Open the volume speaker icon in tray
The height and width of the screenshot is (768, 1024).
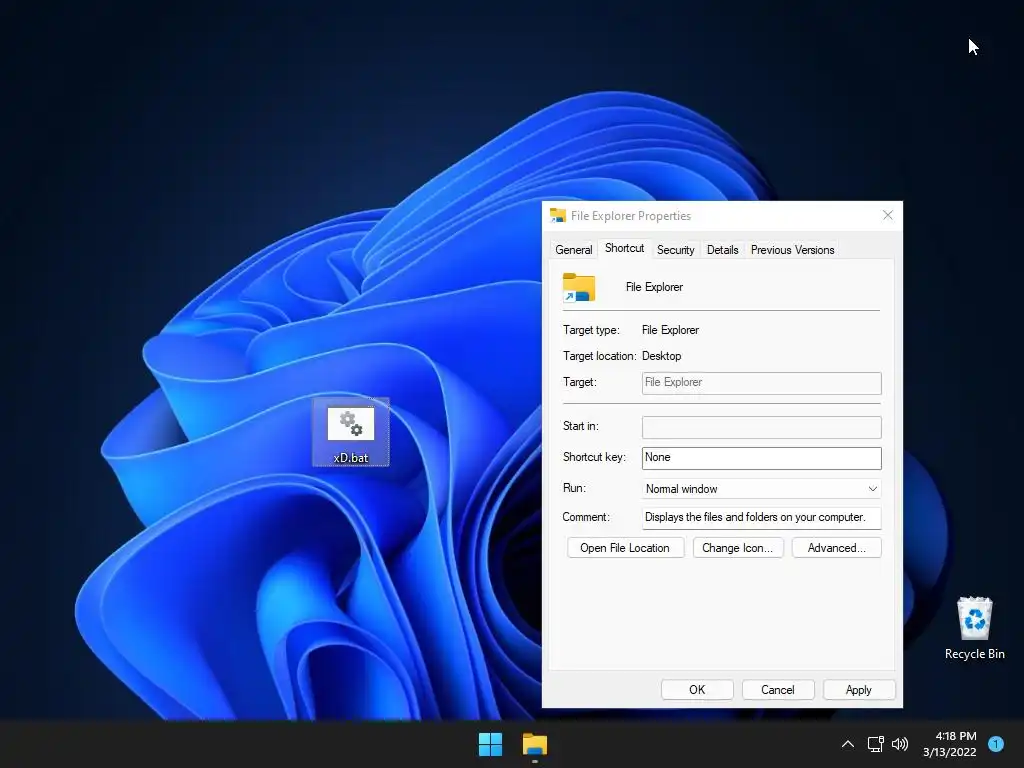point(900,744)
